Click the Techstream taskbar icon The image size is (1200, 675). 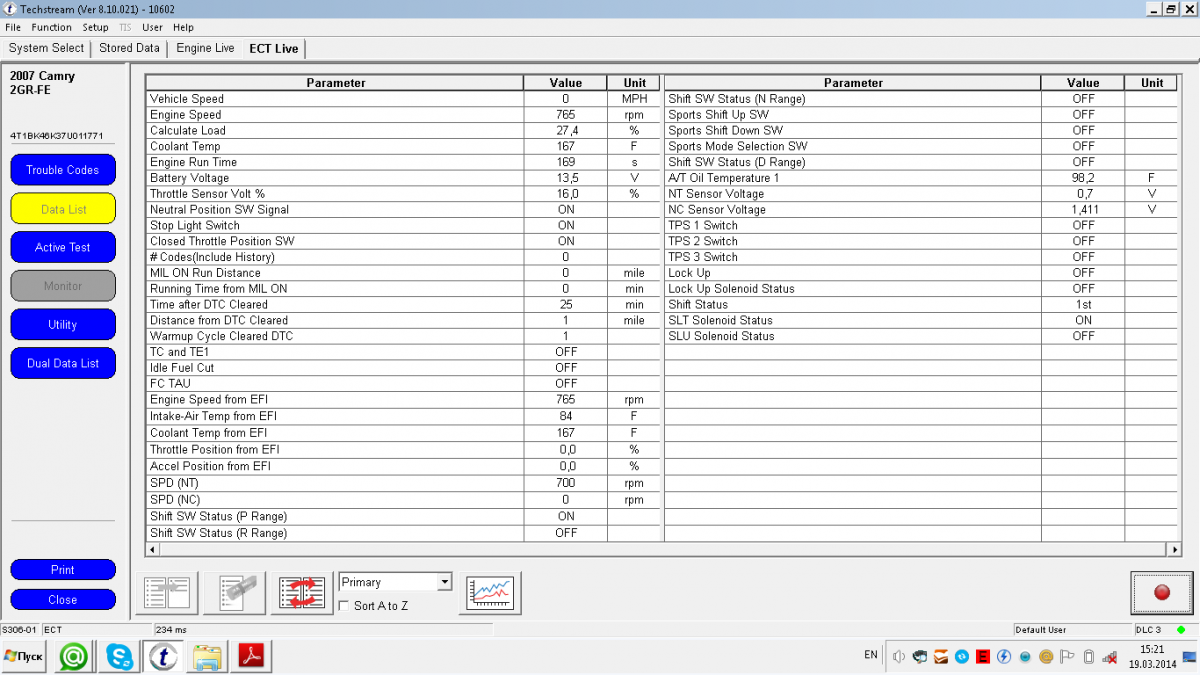(163, 657)
